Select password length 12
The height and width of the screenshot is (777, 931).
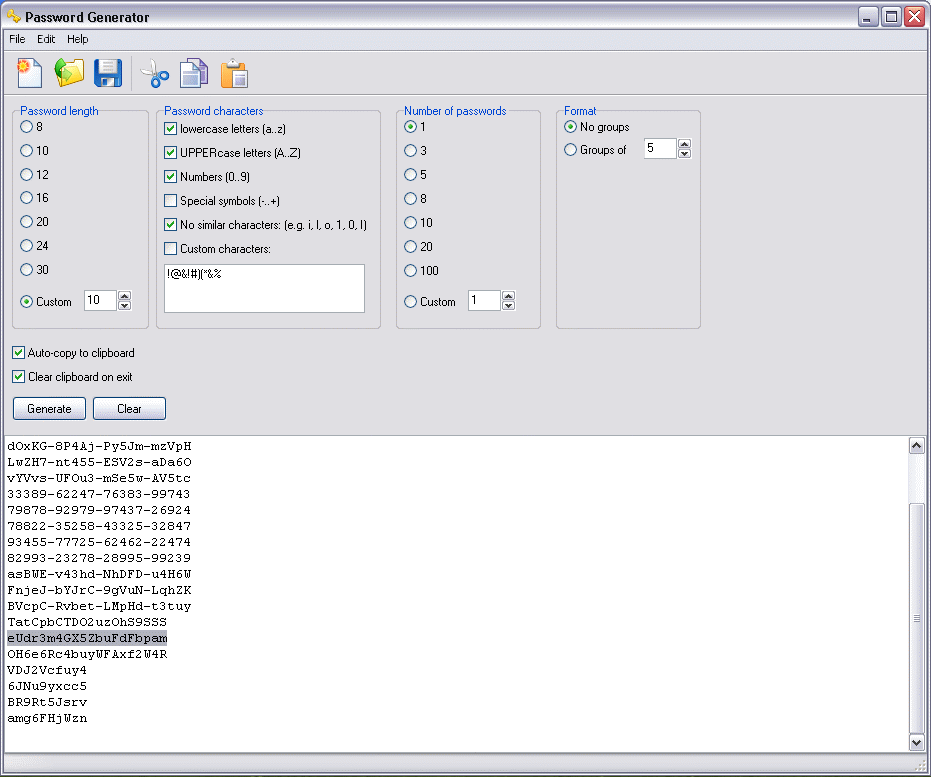click(26, 175)
